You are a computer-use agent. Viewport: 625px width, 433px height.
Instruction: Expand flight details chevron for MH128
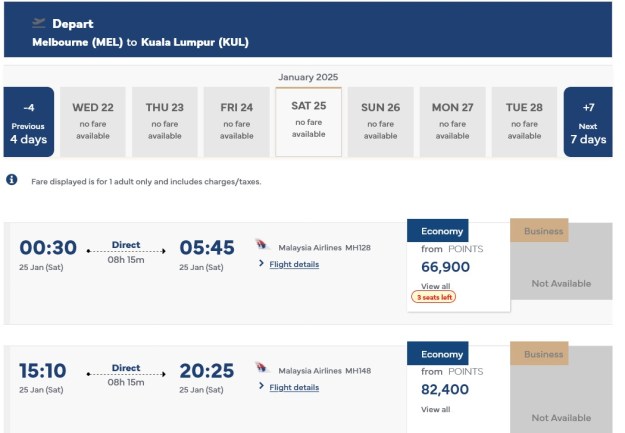coord(261,264)
